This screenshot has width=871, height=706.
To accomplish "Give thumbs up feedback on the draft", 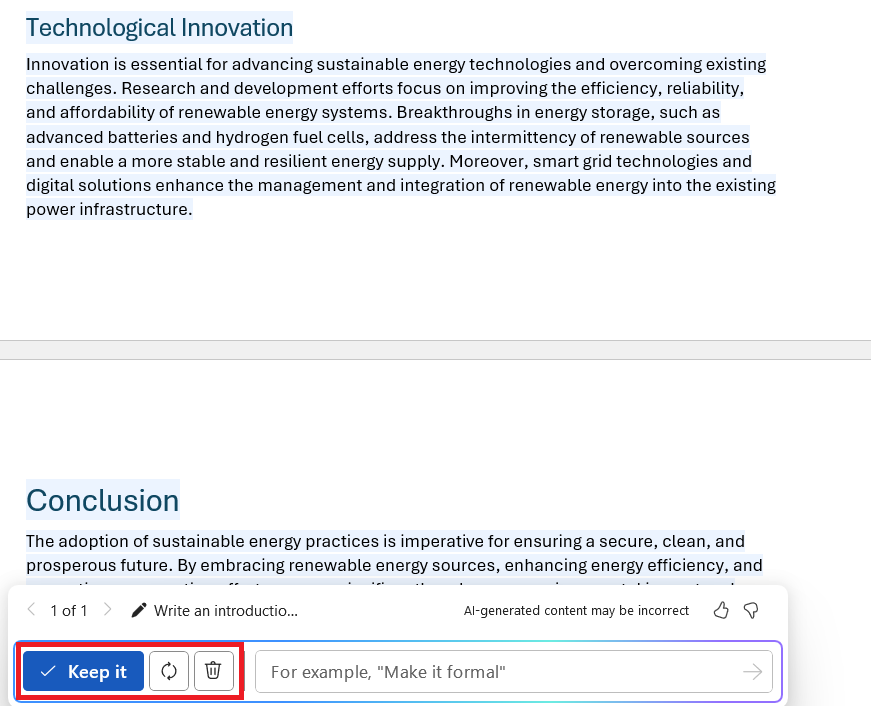I will click(x=721, y=610).
